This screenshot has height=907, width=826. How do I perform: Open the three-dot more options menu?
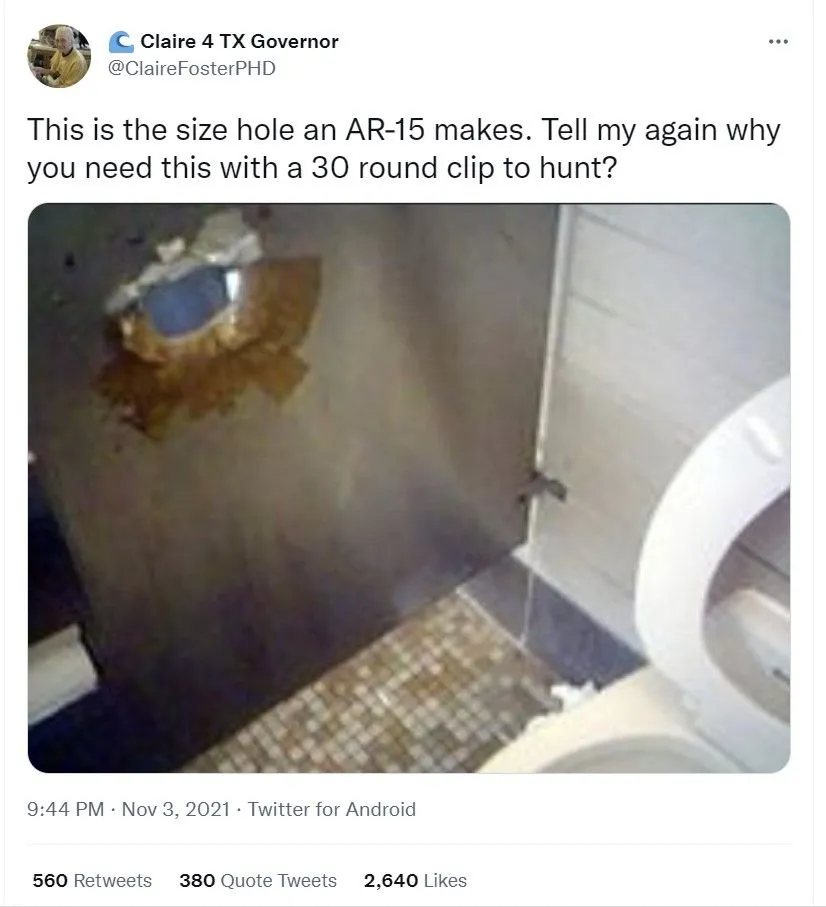[x=778, y=42]
